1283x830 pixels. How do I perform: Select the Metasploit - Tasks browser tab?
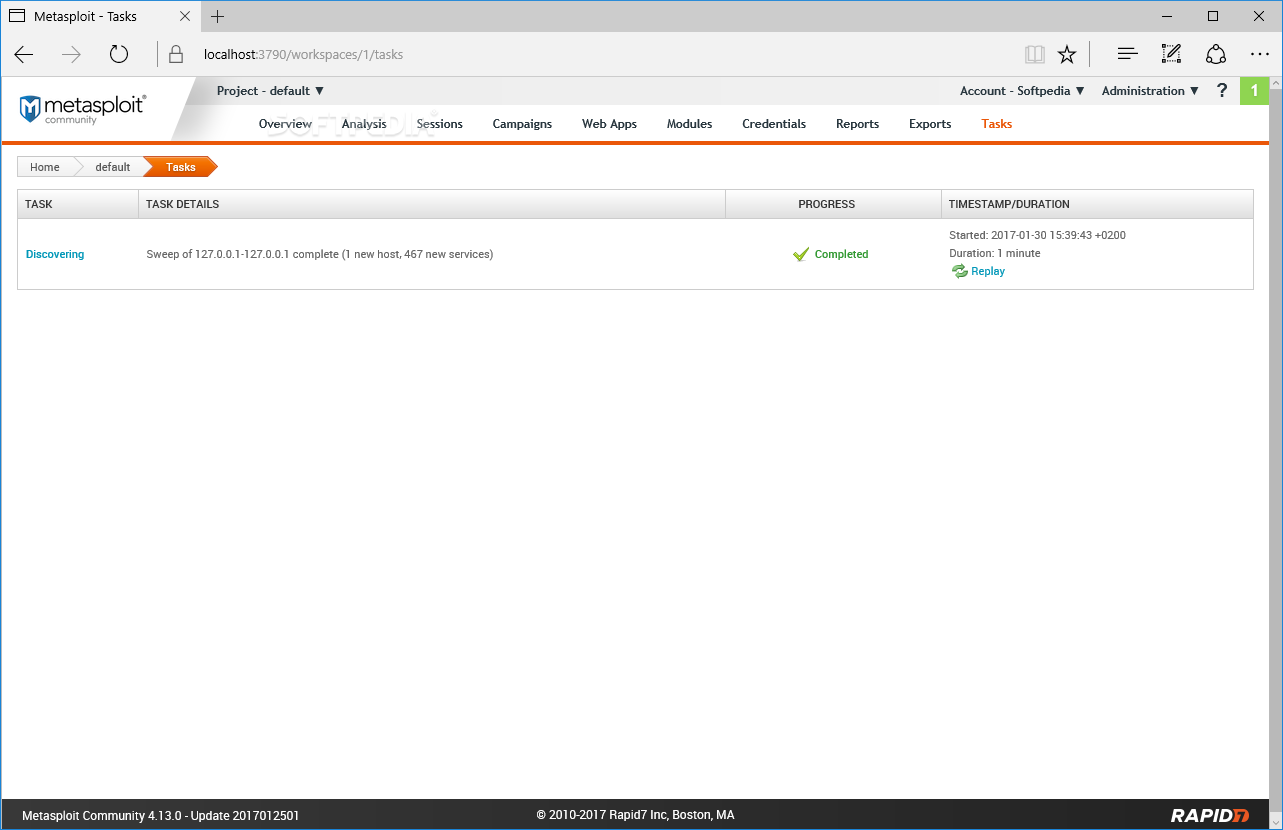(x=100, y=16)
